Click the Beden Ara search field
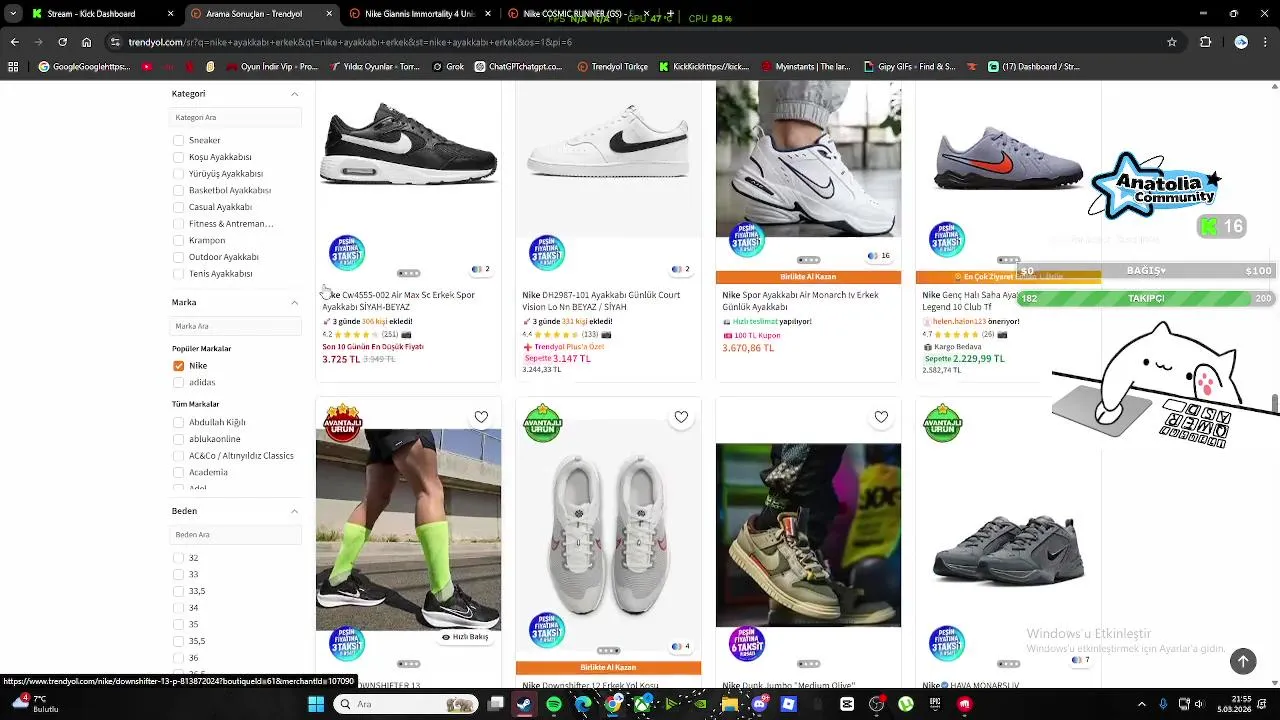 (236, 534)
